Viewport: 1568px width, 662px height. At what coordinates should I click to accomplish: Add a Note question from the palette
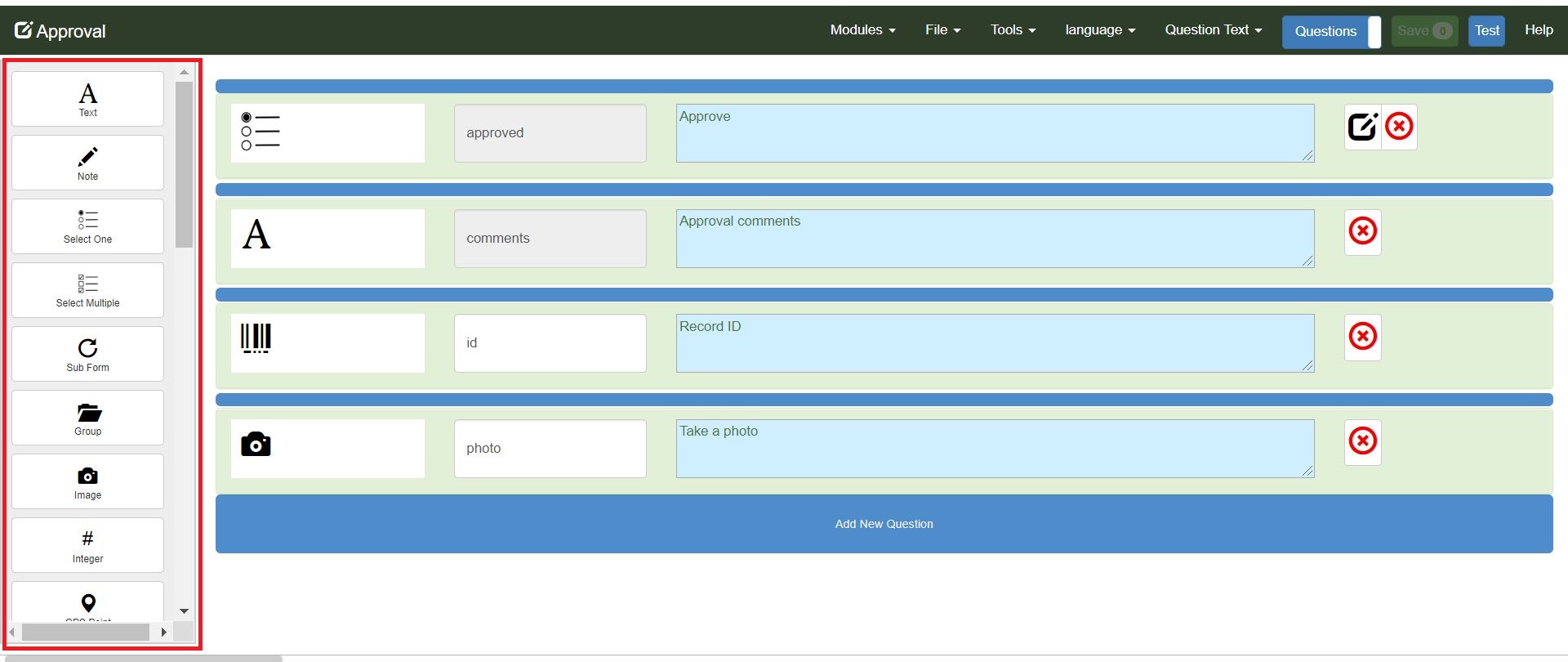[87, 163]
